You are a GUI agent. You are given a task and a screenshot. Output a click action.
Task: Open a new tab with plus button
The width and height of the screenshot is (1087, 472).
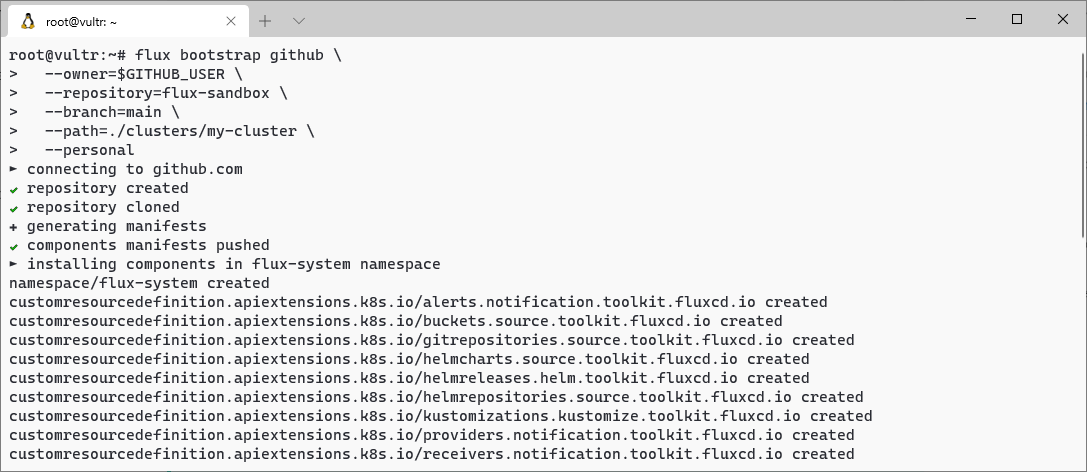pos(265,21)
